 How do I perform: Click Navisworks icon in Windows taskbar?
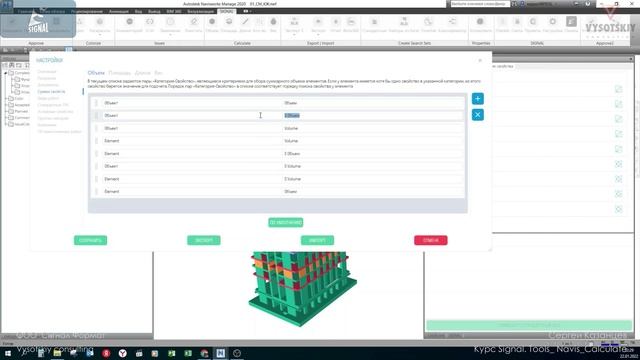(x=220, y=353)
